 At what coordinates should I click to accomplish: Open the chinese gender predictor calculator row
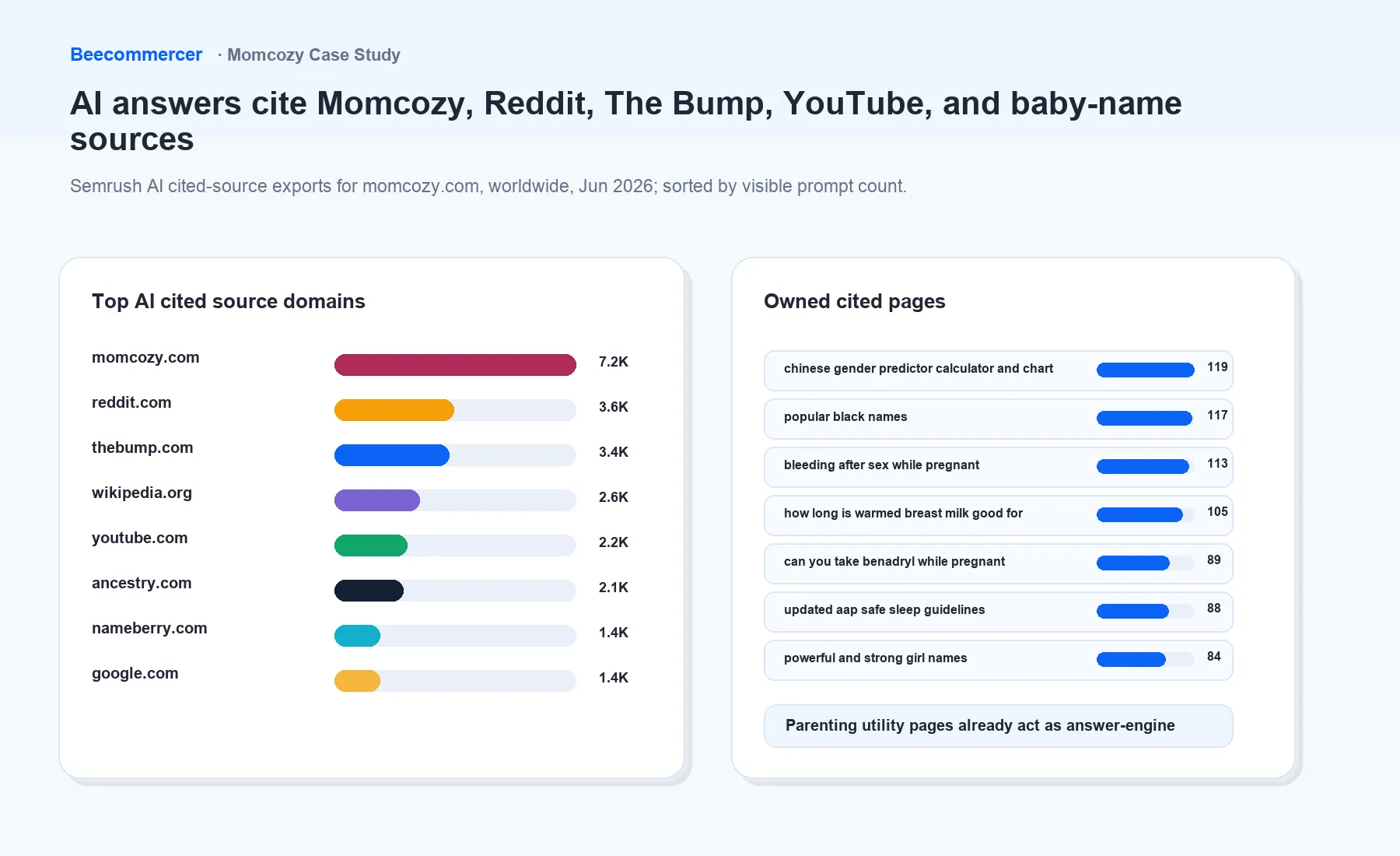[x=999, y=370]
